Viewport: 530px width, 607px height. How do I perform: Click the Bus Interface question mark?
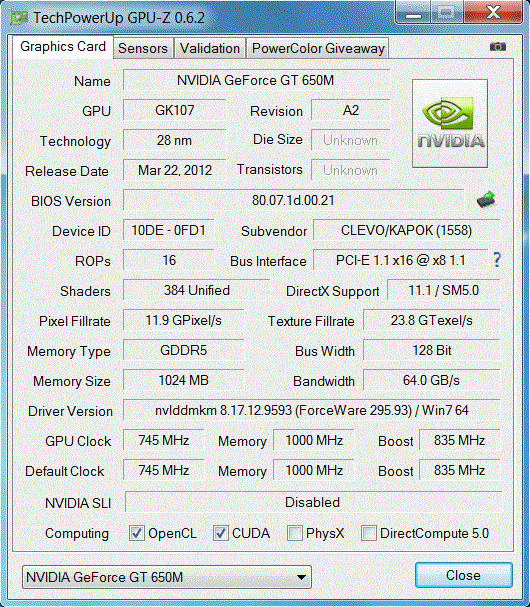coord(497,259)
